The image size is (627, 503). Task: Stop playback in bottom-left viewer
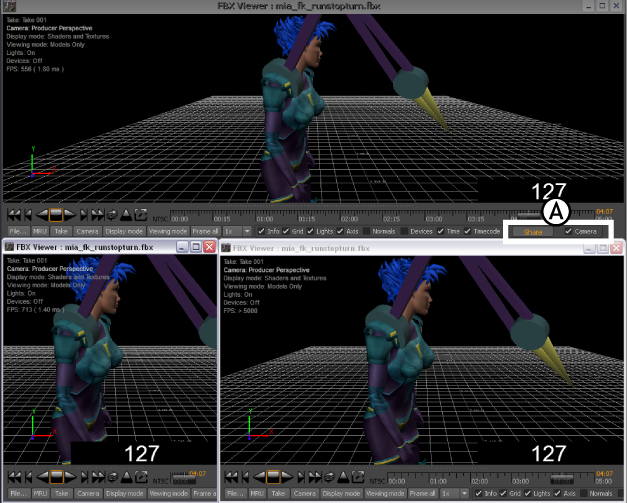(56, 477)
